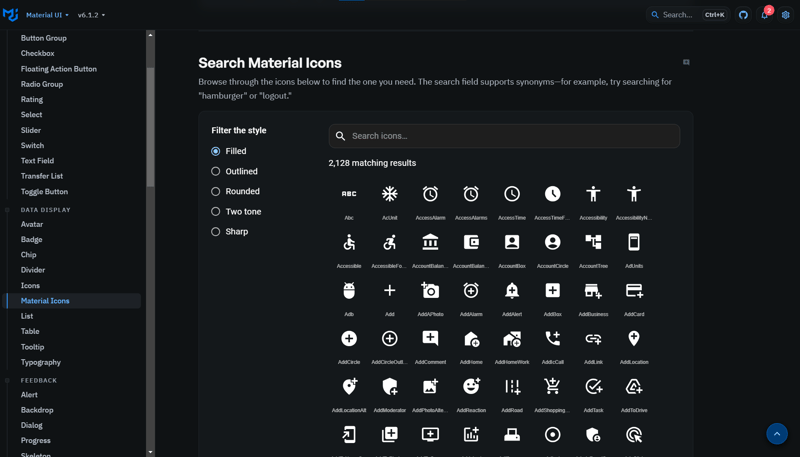This screenshot has height=457, width=800.
Task: Focus the Search icons input field
Action: tap(504, 136)
